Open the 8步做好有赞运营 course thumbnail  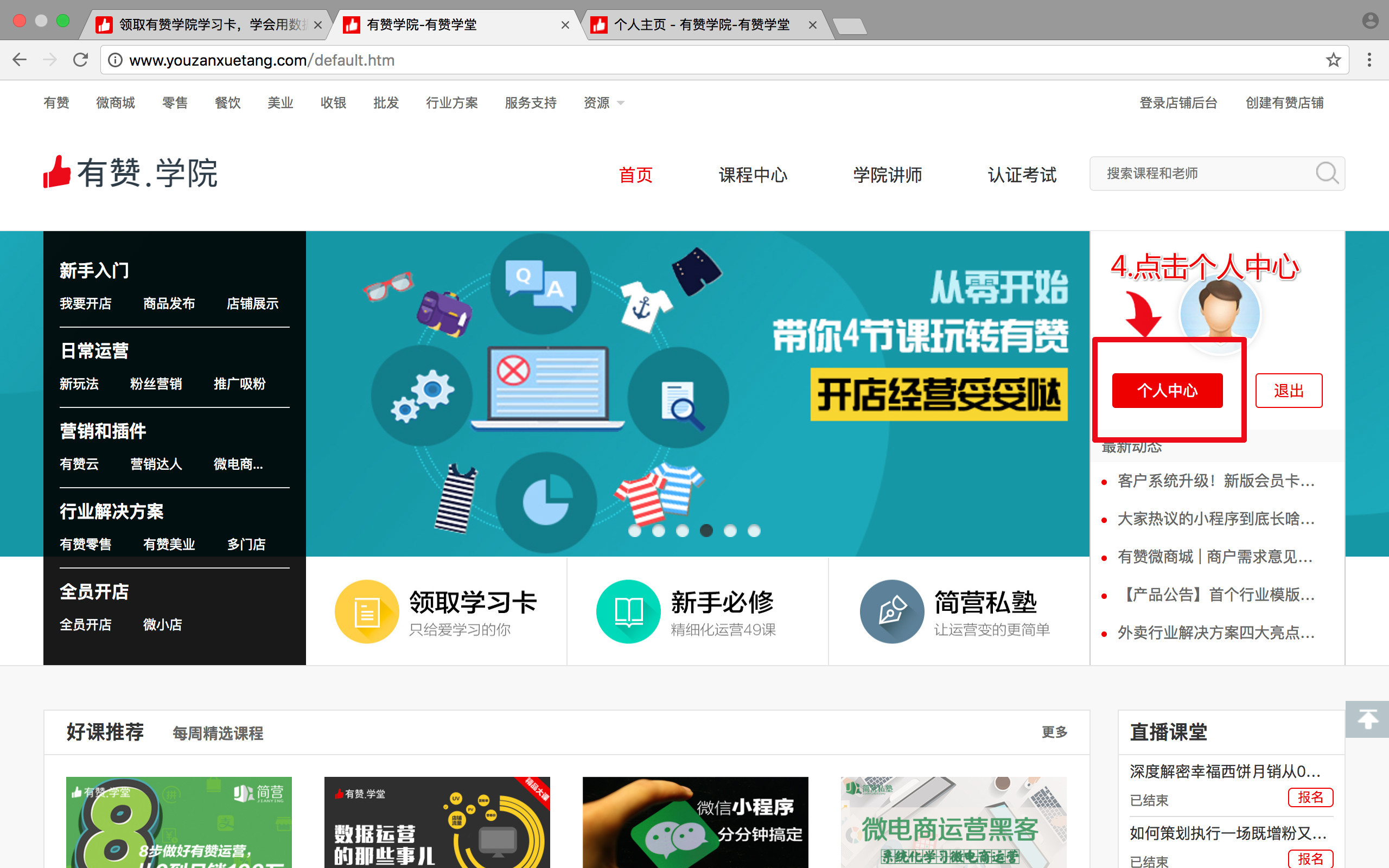point(179,822)
